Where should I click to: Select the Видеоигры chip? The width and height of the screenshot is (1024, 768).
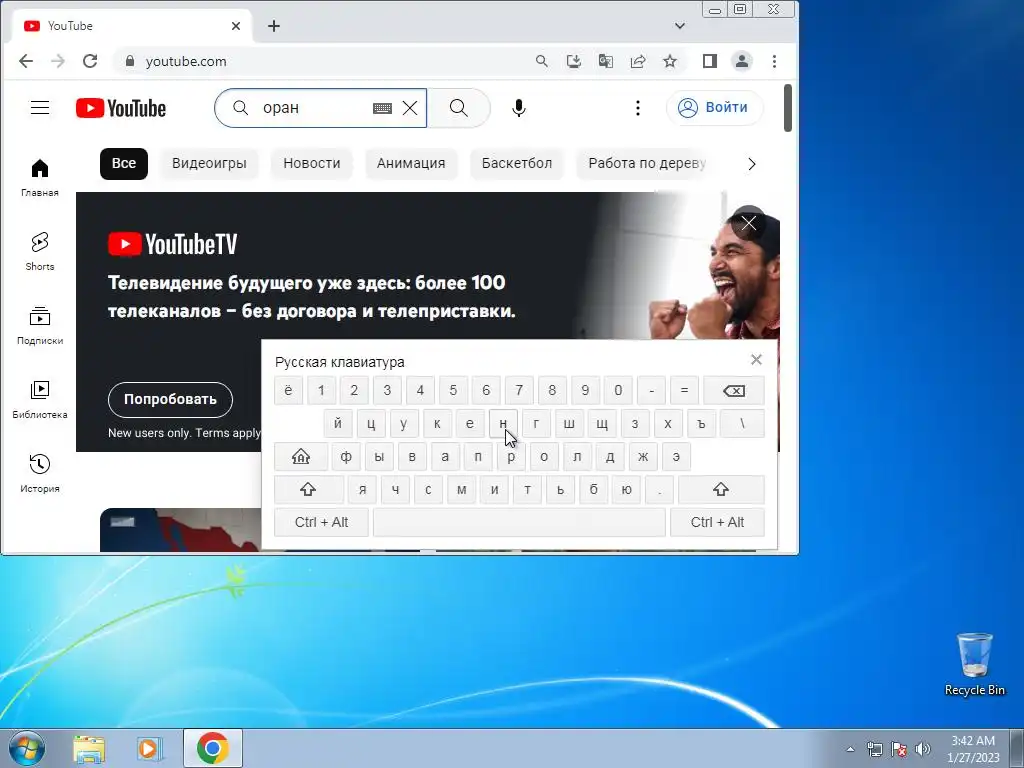tap(209, 163)
